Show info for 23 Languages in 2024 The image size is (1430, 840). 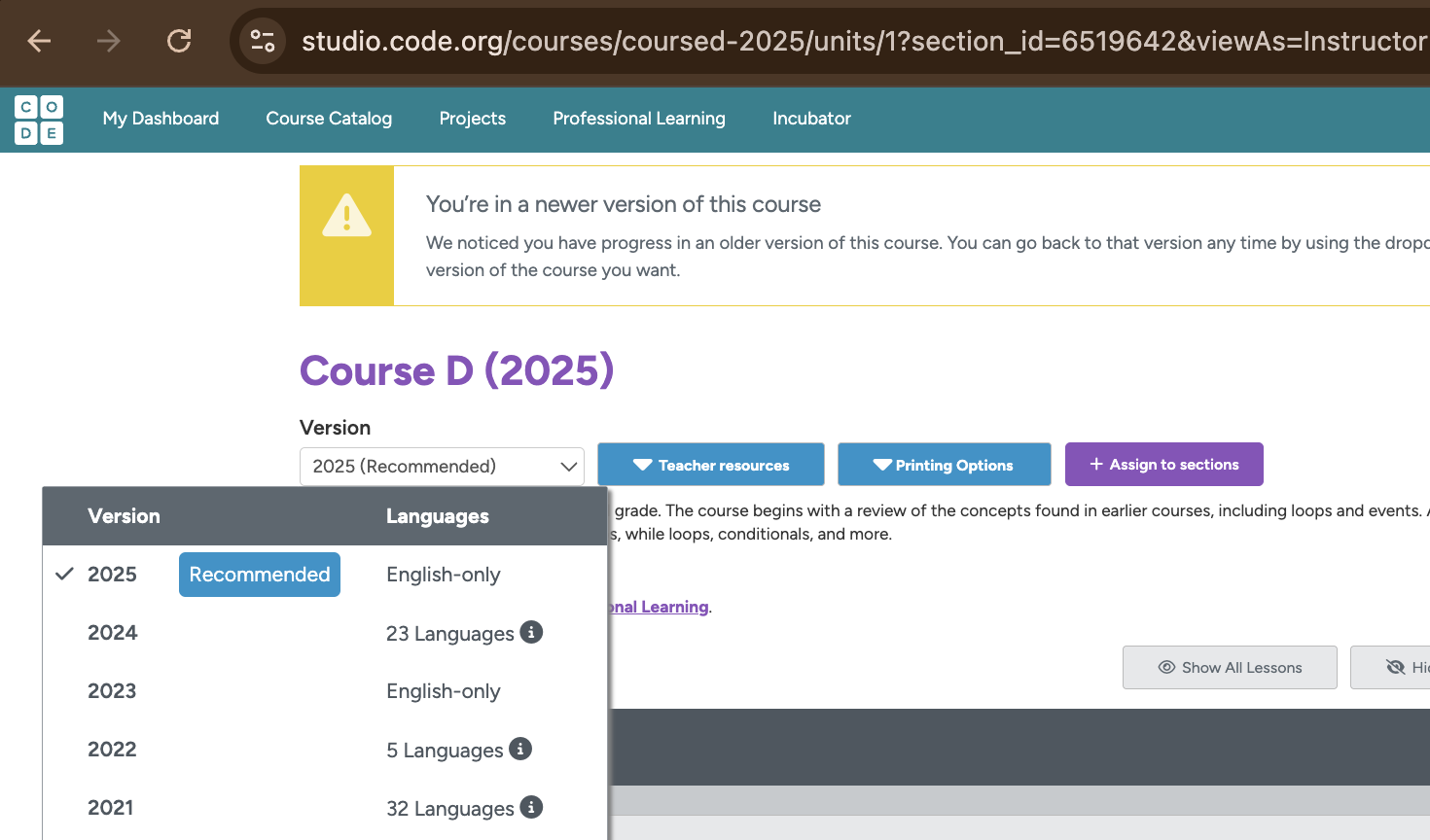click(x=531, y=632)
